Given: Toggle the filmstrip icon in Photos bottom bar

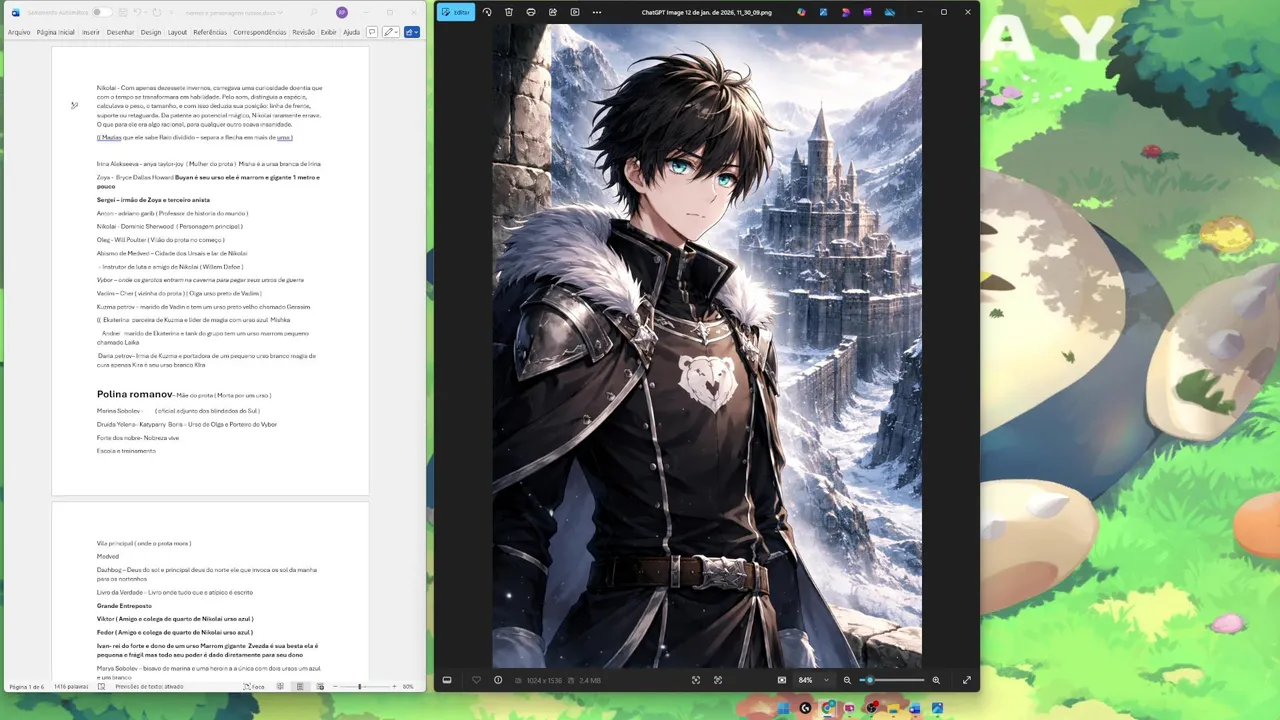Looking at the screenshot, I should pos(447,680).
